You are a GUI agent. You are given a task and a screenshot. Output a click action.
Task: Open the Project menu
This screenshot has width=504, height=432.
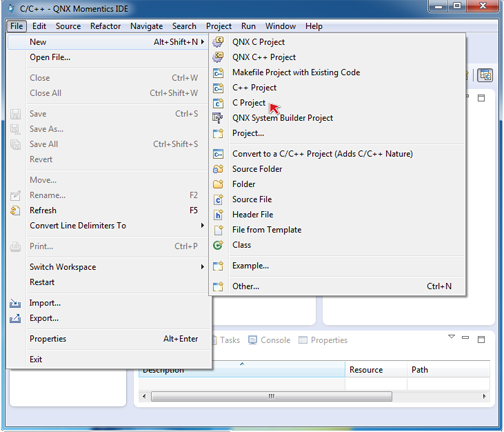coord(219,26)
